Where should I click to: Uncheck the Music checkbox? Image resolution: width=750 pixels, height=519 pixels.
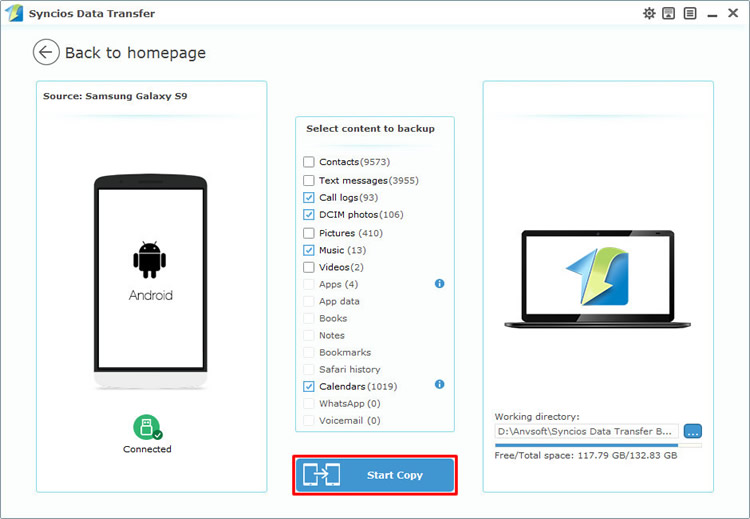(309, 250)
